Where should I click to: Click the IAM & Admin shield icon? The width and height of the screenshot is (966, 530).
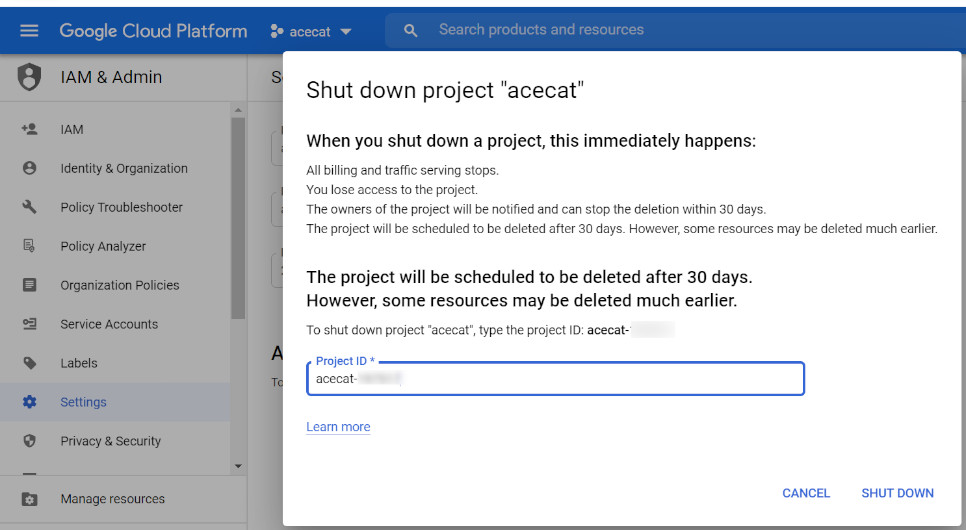click(29, 77)
